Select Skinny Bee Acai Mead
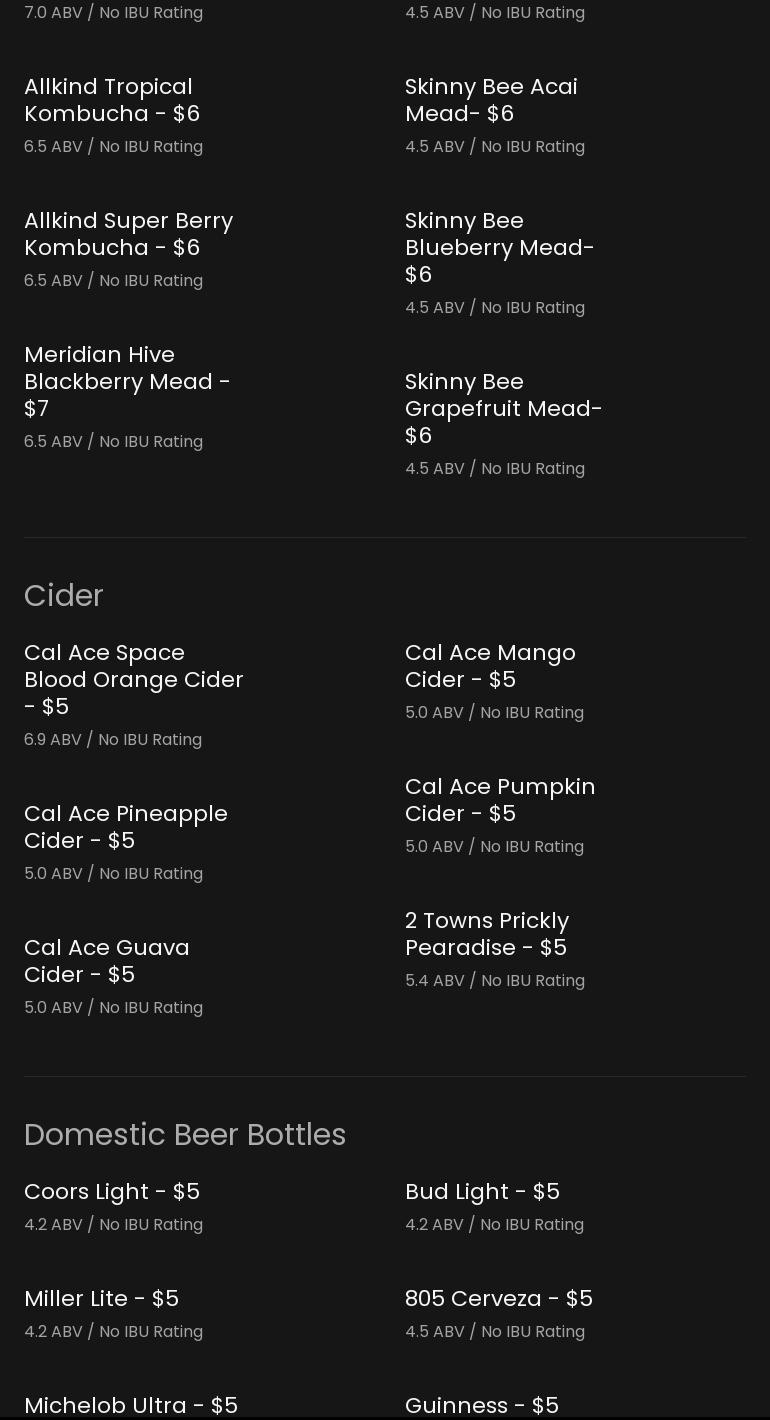This screenshot has width=770, height=1420. [x=491, y=100]
